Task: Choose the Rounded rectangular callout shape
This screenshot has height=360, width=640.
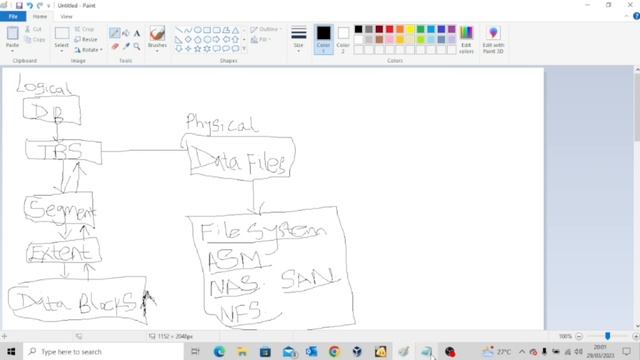Action: tap(216, 49)
